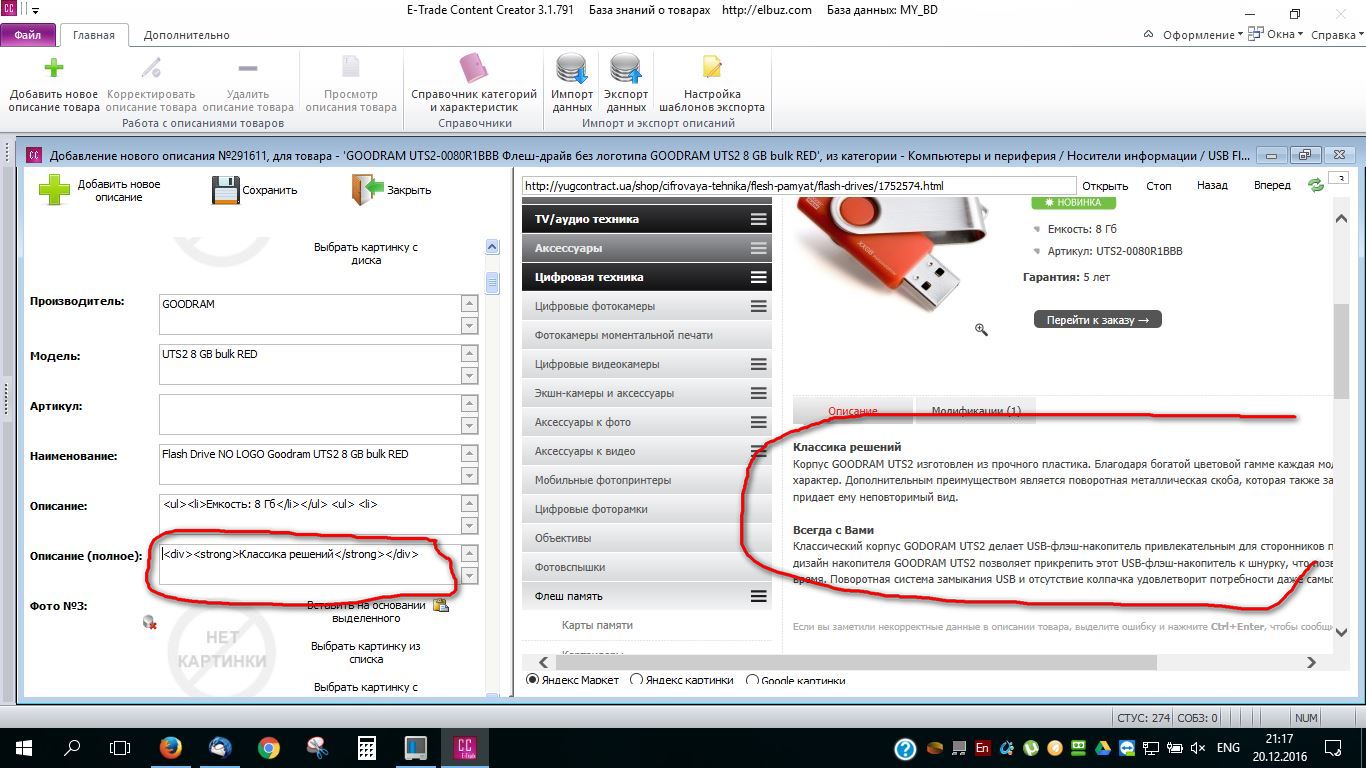1366x768 pixels.
Task: Click the Save floppy disk icon
Action: click(226, 190)
